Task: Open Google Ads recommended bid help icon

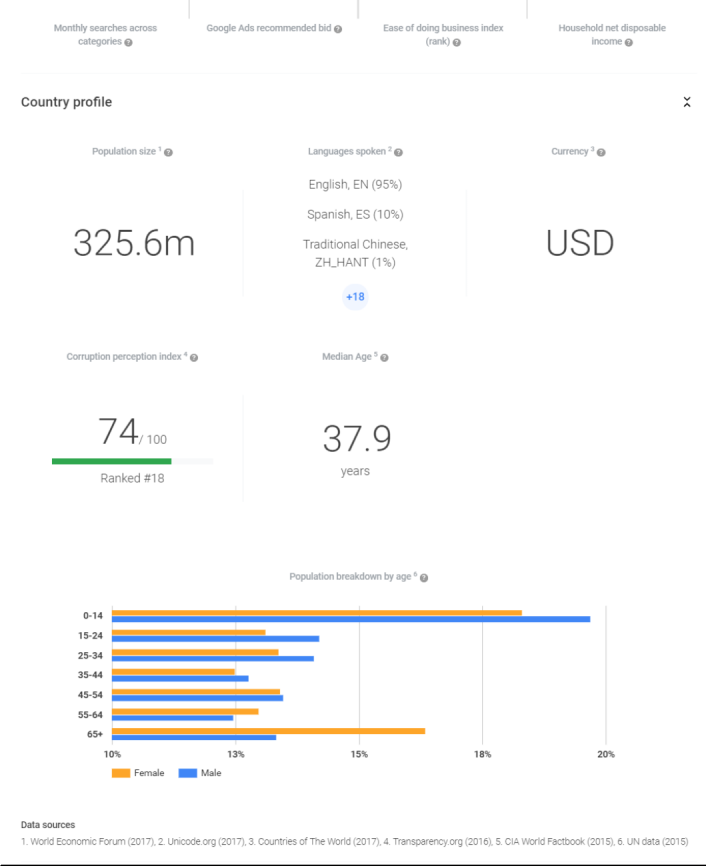Action: [x=338, y=29]
